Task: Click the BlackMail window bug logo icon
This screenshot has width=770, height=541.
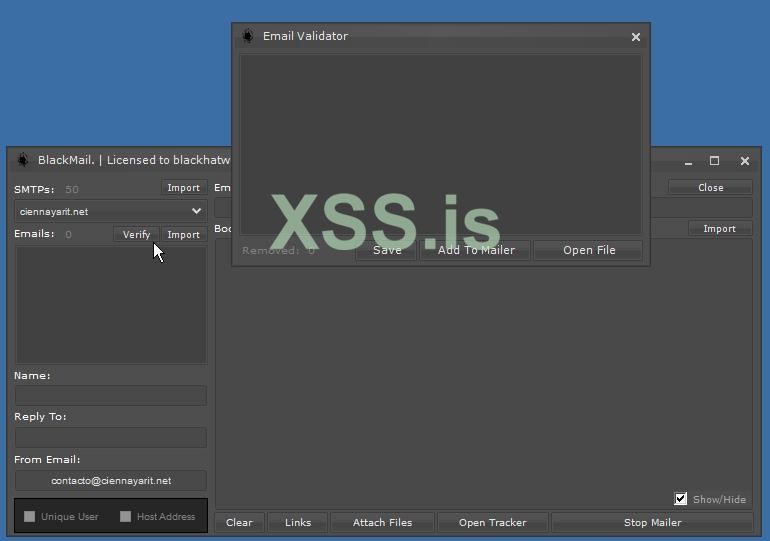Action: coord(23,160)
